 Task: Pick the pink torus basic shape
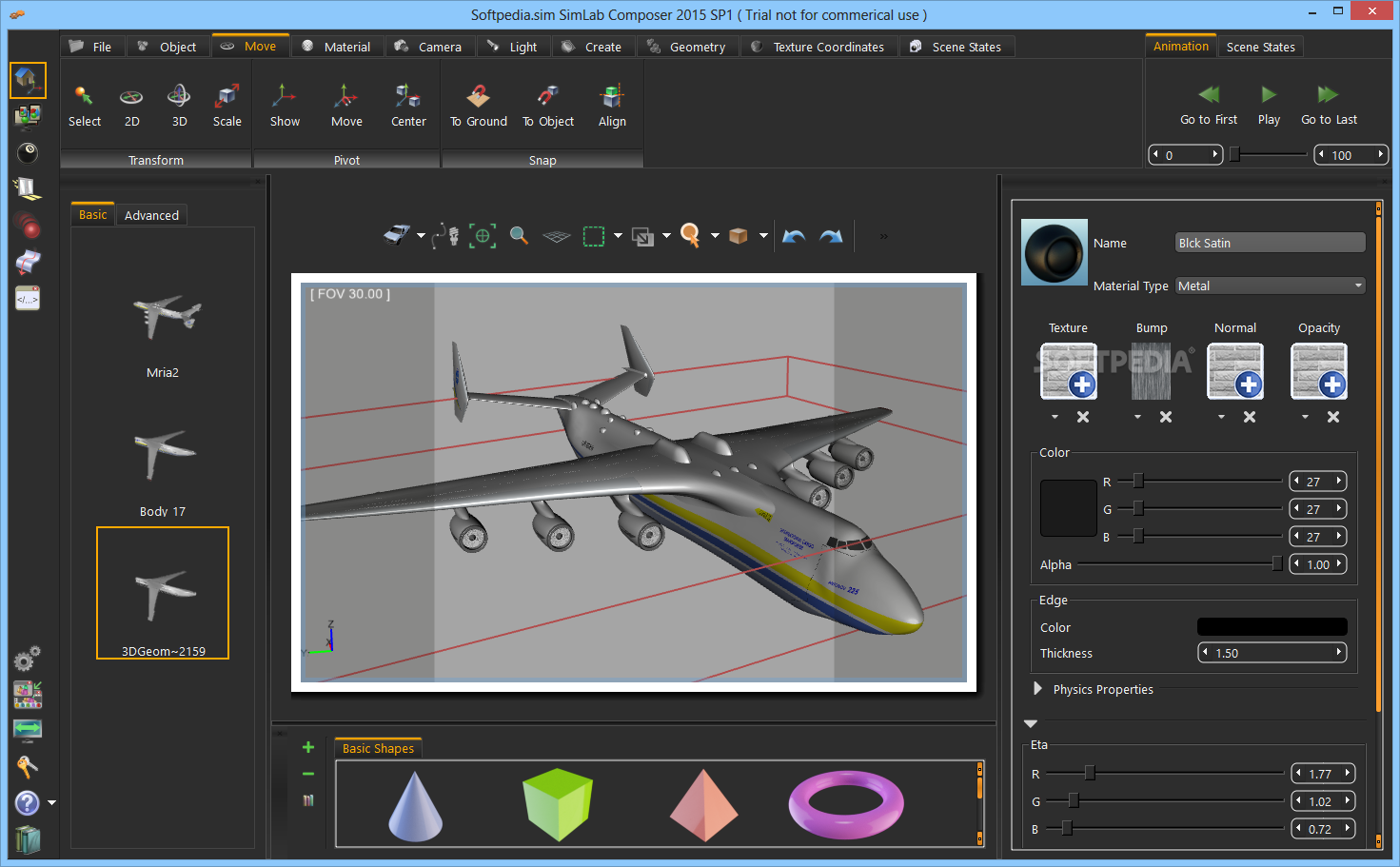[x=846, y=804]
